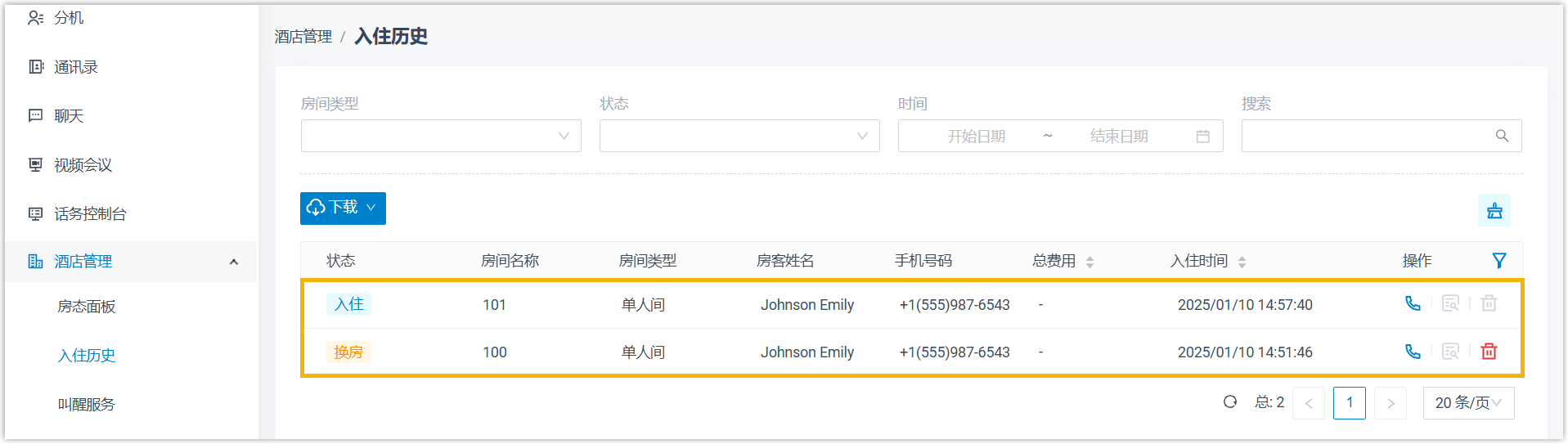The width and height of the screenshot is (1568, 444).
Task: Go to 叫醒服务 in the sidebar
Action: coord(87,405)
